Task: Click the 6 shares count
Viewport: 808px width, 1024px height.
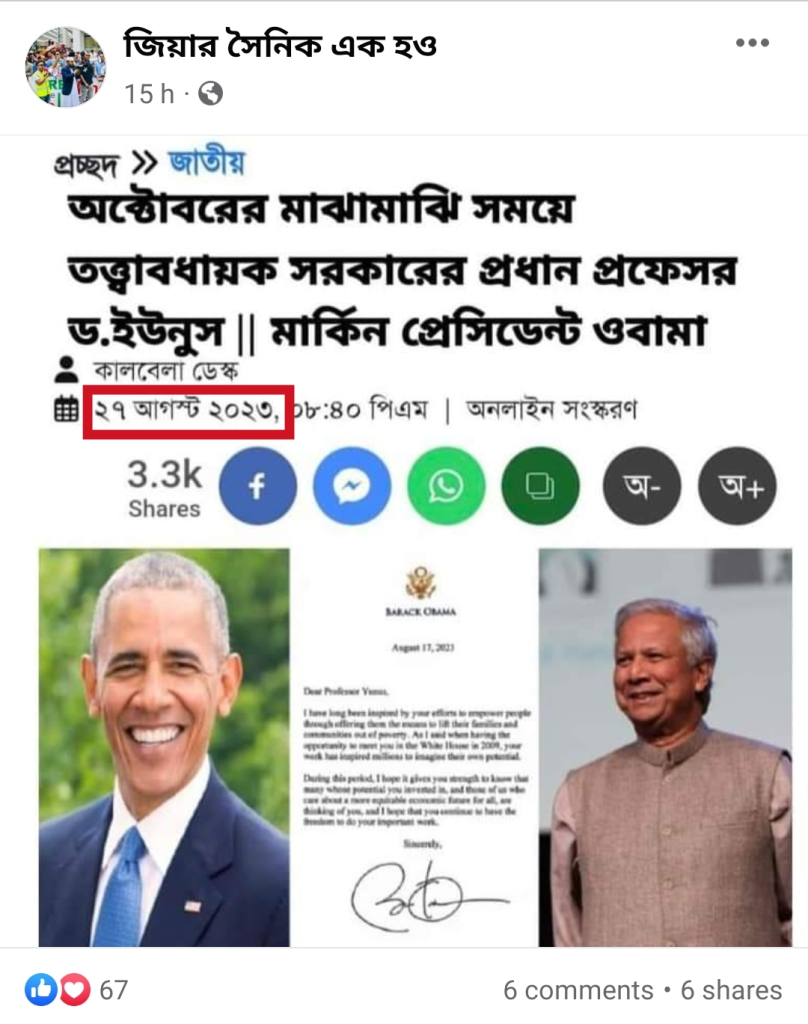Action: pyautogui.click(x=731, y=990)
